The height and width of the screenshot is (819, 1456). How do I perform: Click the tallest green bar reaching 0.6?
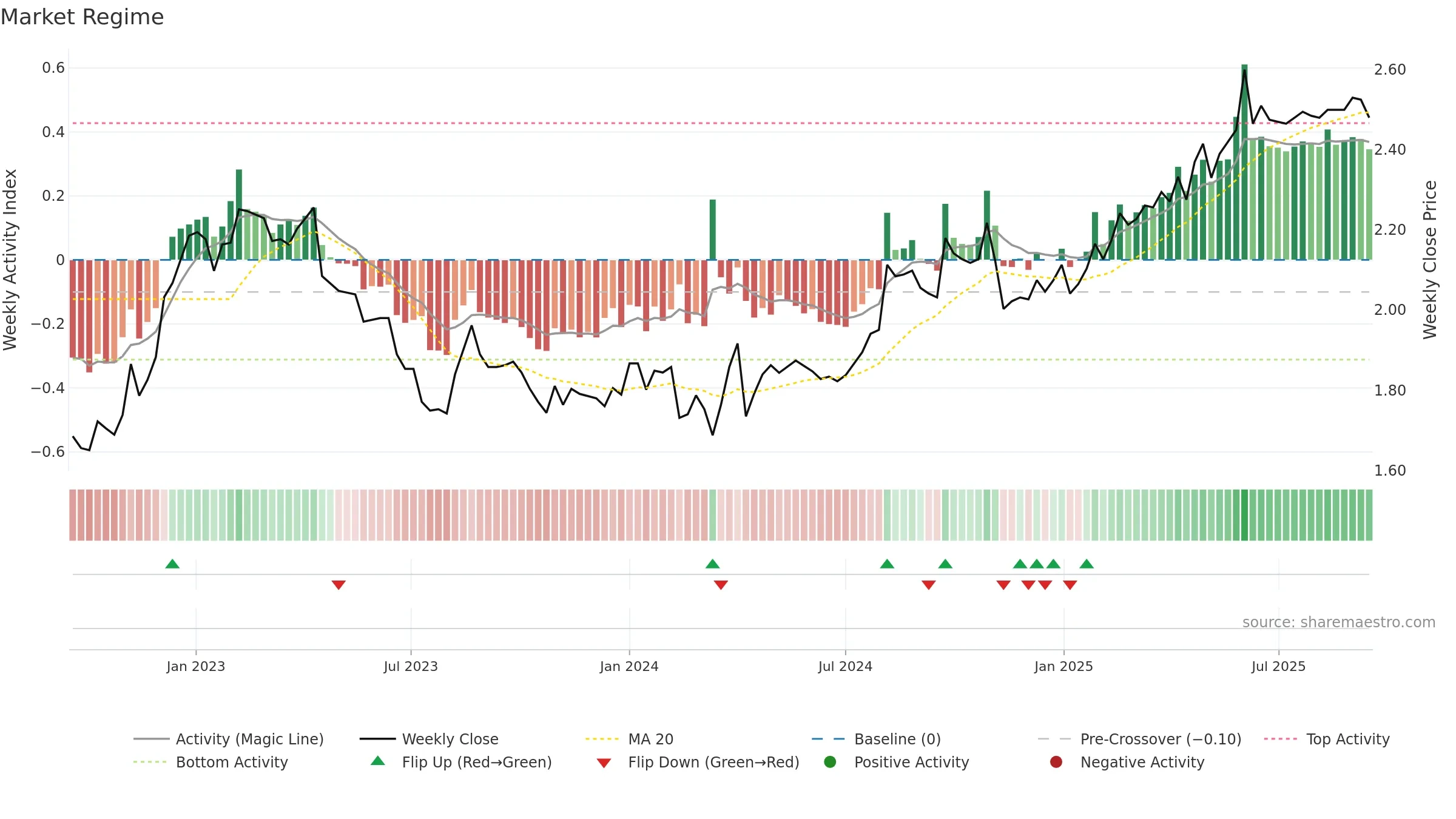pos(1244,162)
